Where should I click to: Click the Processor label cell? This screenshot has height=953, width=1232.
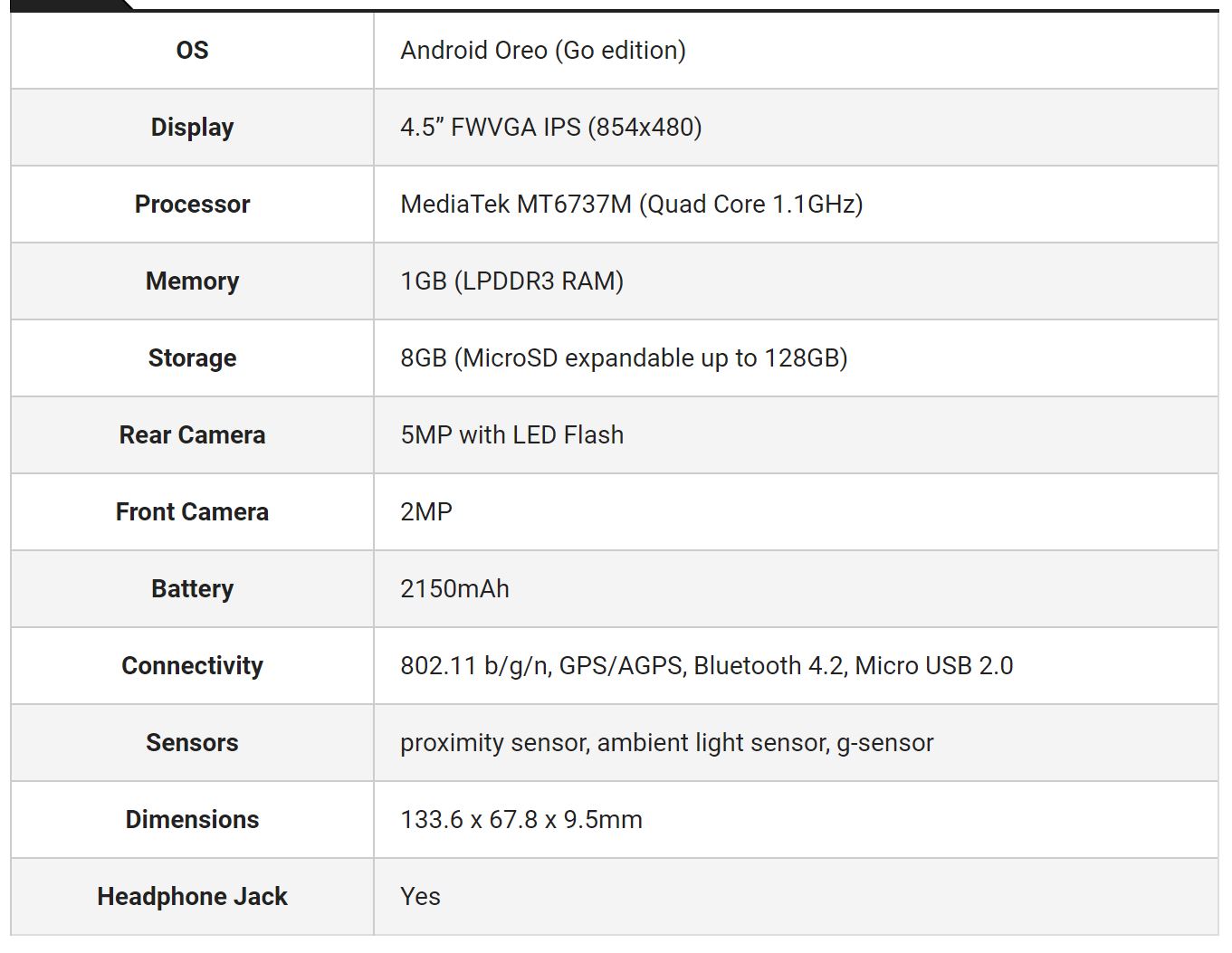point(192,204)
